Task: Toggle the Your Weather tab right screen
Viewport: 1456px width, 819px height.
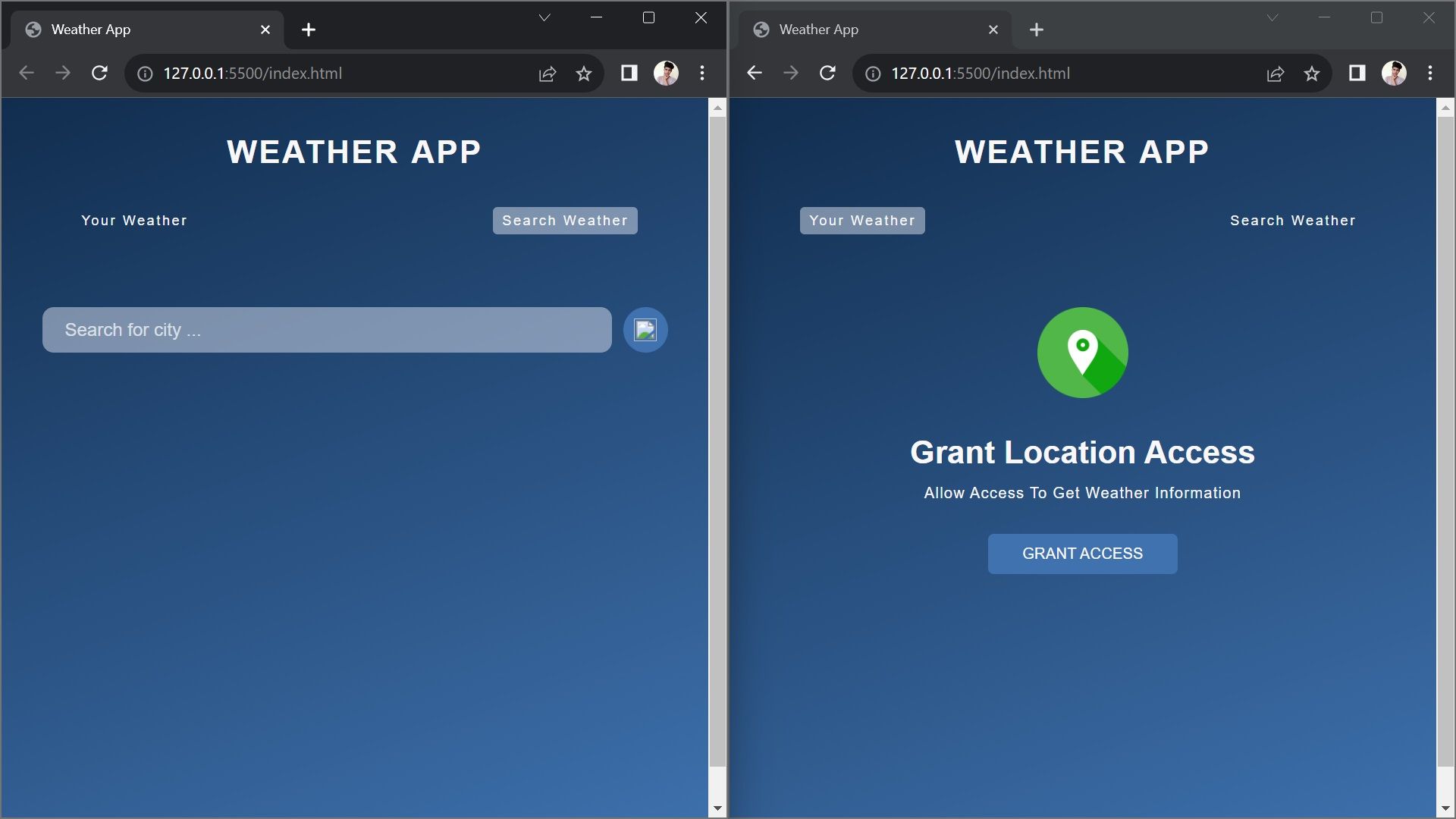Action: click(x=862, y=220)
